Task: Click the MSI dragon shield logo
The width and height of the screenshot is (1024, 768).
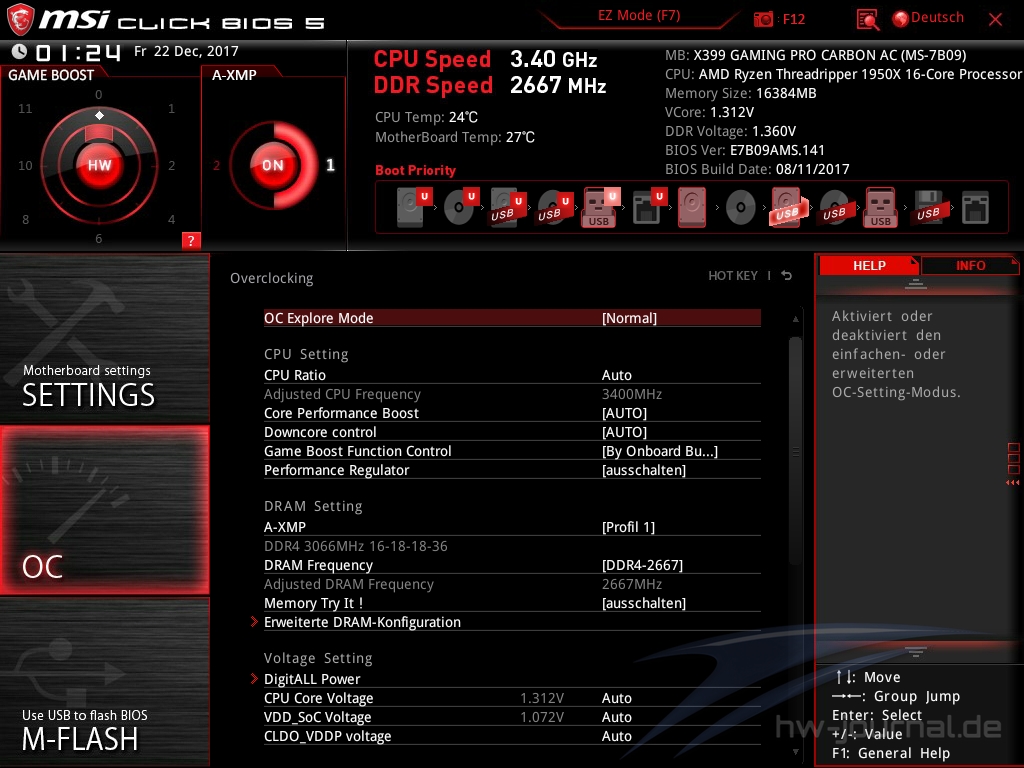Action: [20, 20]
